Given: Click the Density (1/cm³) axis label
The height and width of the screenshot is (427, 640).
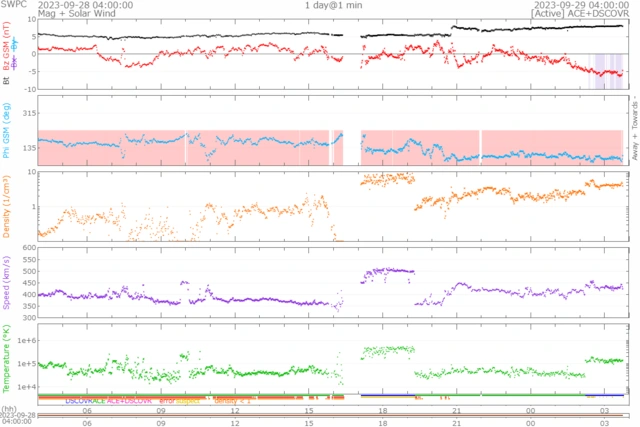Looking at the screenshot, I should (6, 207).
